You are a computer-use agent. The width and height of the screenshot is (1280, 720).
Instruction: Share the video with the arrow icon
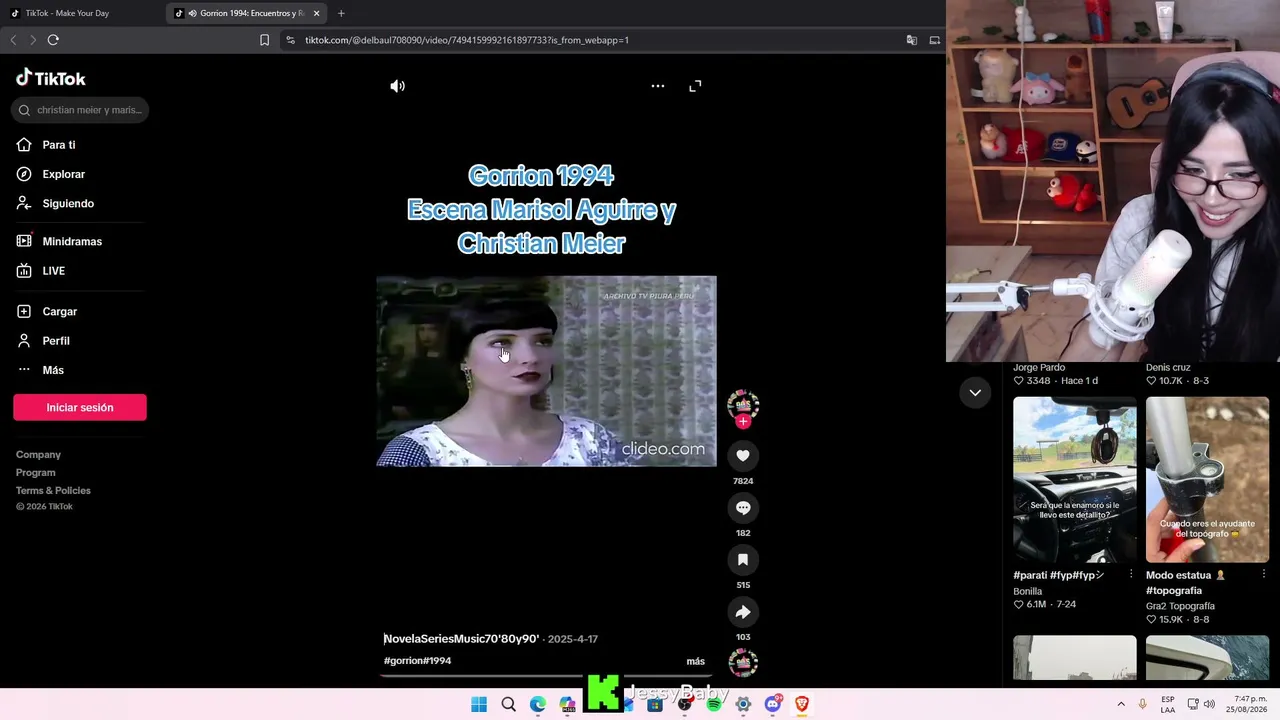pos(743,612)
